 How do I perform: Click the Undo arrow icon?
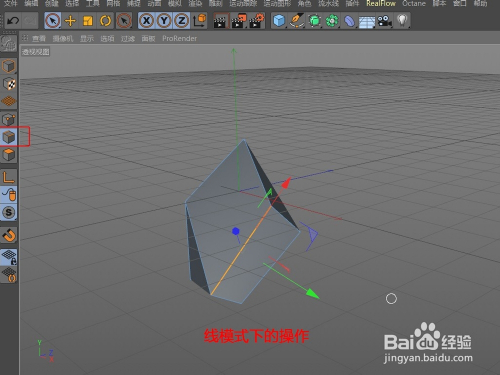tap(13, 21)
